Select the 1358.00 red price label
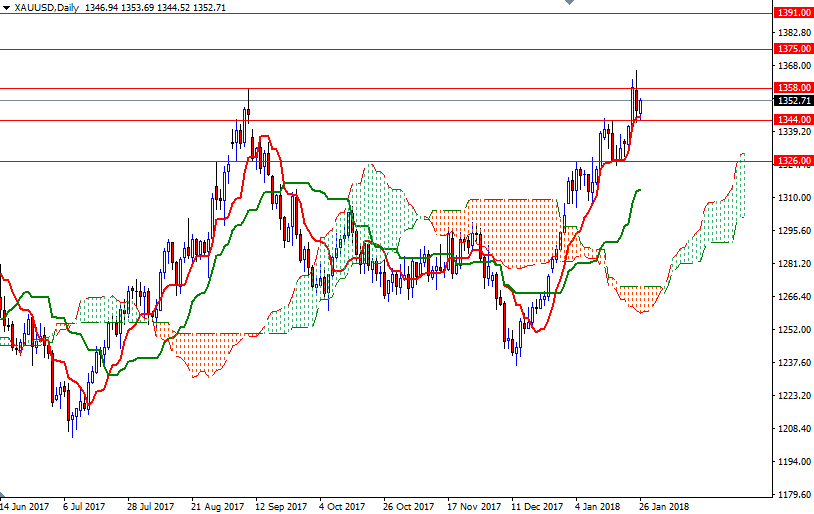 792,88
